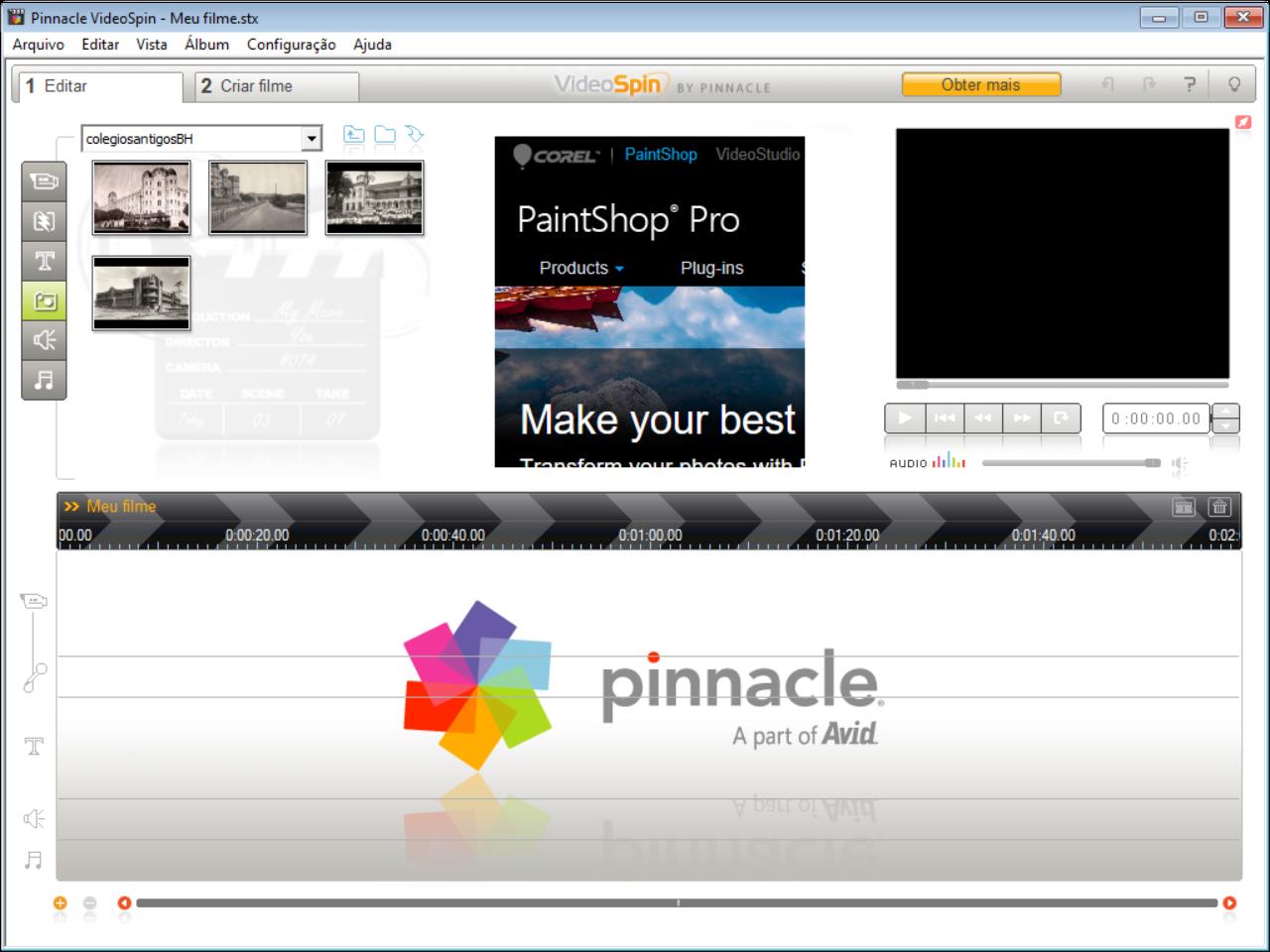Click the music track note icon
Viewport: 1270px width, 952px height.
click(x=34, y=860)
